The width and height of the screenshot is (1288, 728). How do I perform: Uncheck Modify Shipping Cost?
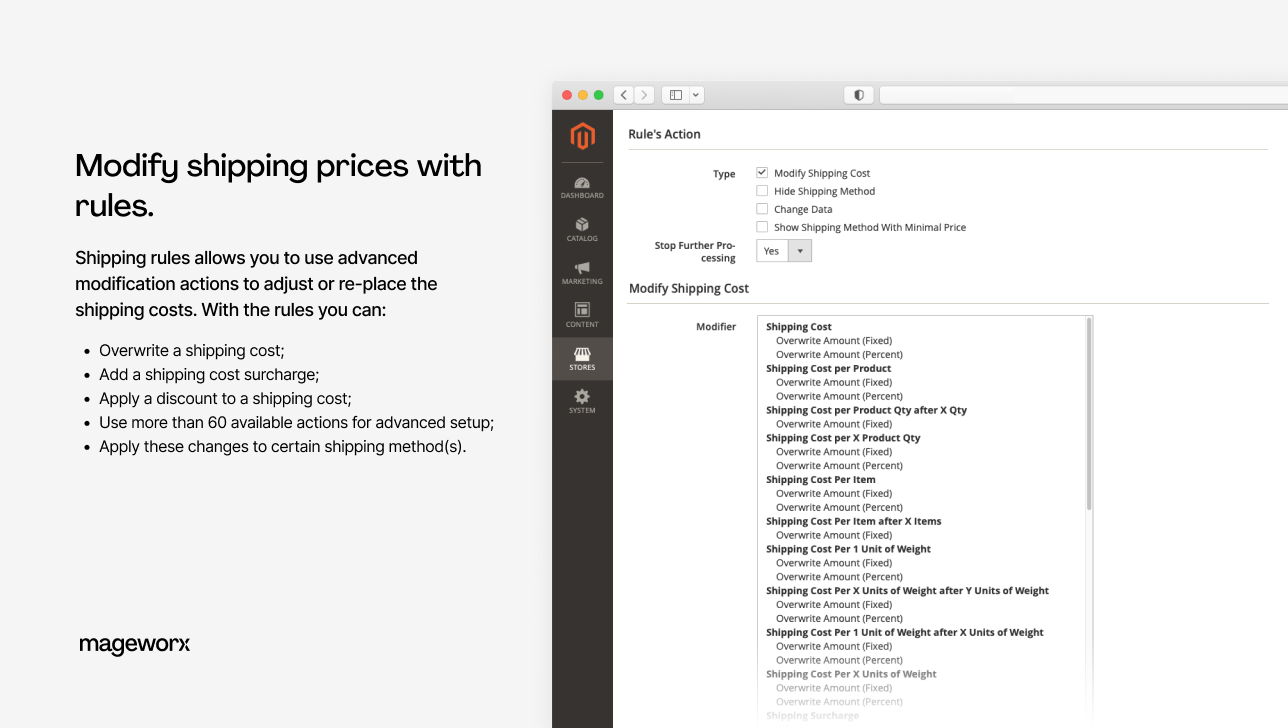tap(761, 172)
